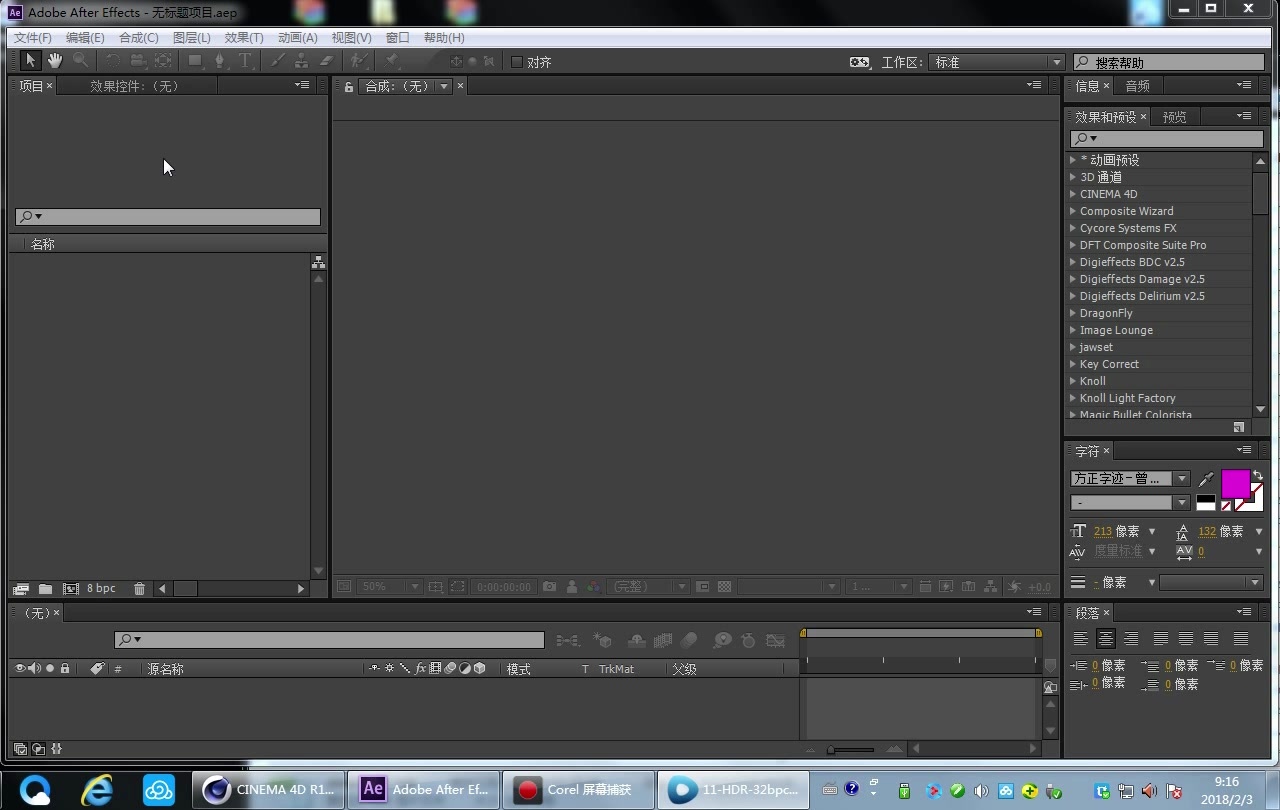Click the 8 bpc color depth button
The height and width of the screenshot is (810, 1280).
pyautogui.click(x=101, y=588)
